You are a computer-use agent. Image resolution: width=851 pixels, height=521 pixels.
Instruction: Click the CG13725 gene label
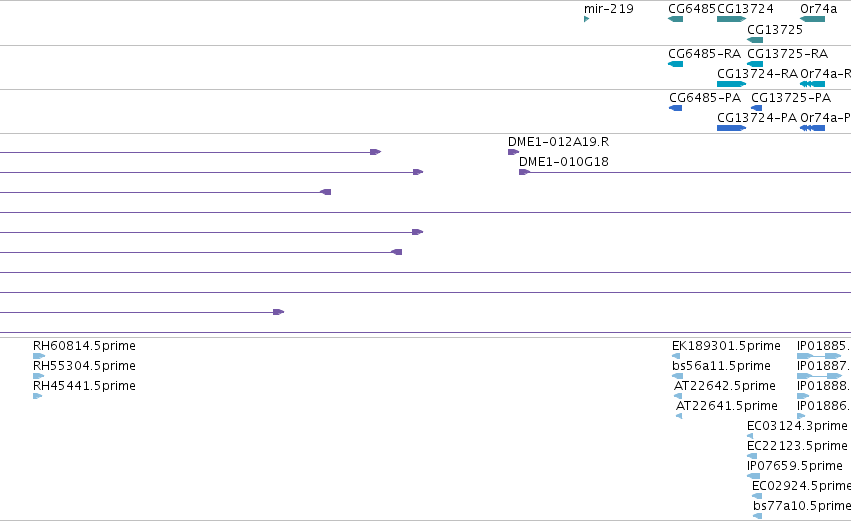(x=775, y=30)
